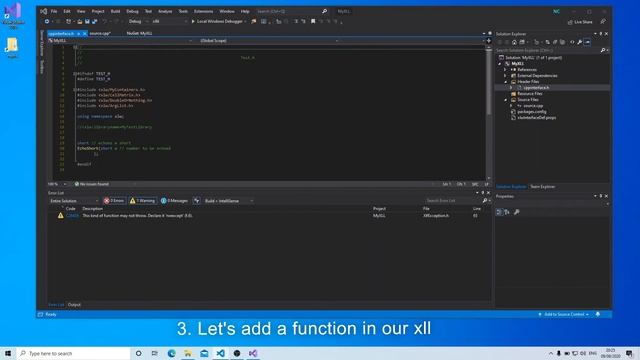Click Add to Source Control in status bar
Viewport: 640px width, 360px height.
pyautogui.click(x=564, y=314)
